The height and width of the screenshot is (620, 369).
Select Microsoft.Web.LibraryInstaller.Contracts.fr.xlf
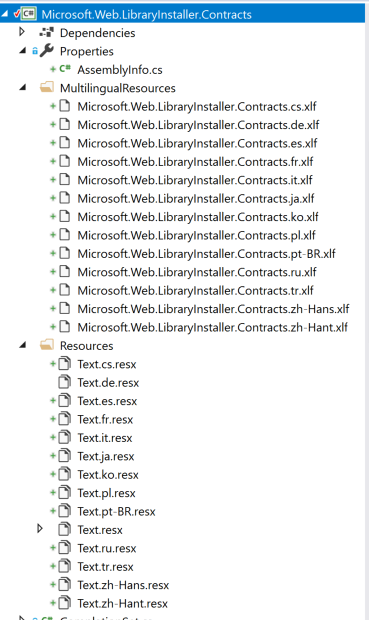click(195, 162)
